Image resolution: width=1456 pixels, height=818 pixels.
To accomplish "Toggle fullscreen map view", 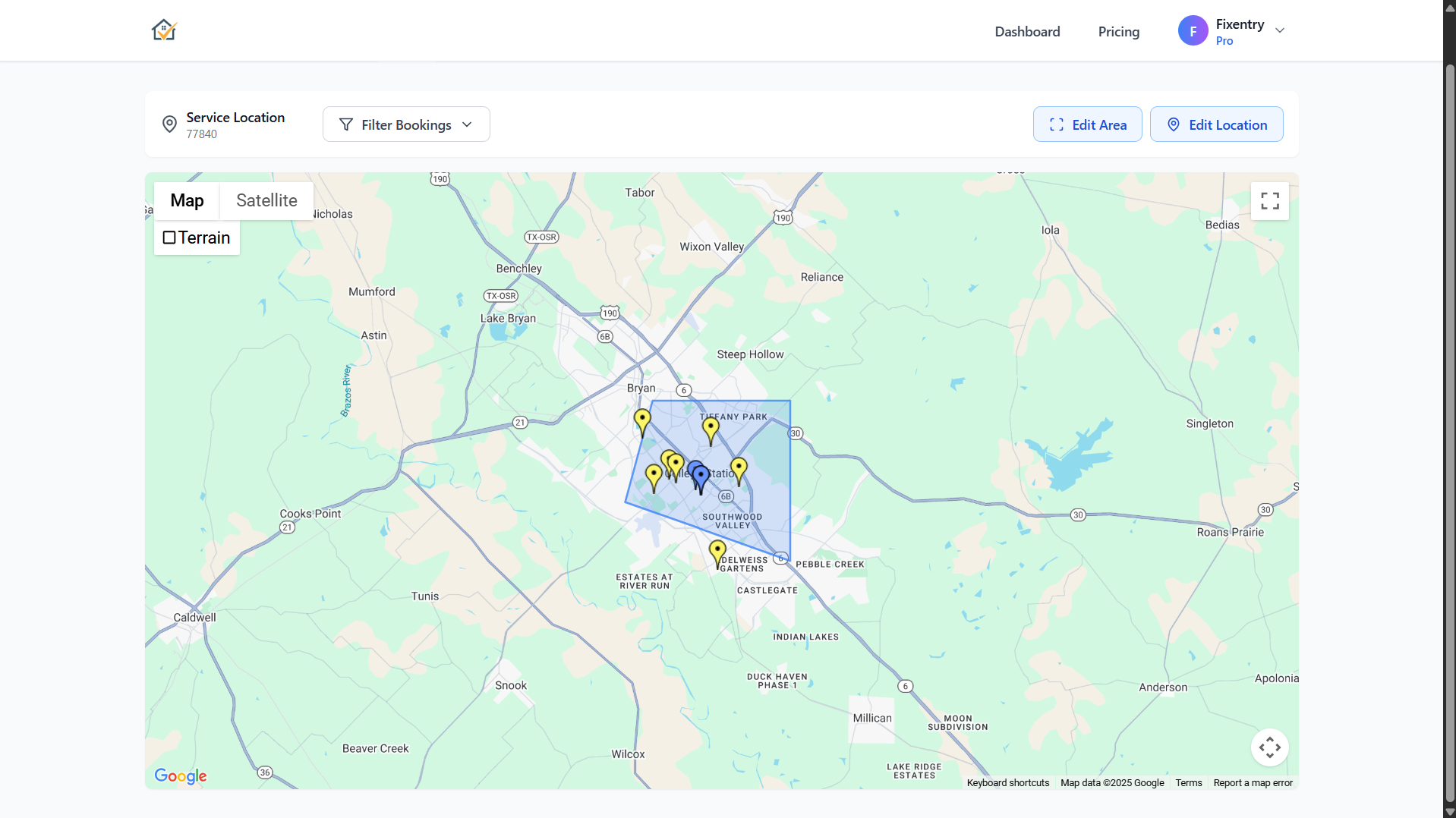I will click(x=1269, y=201).
